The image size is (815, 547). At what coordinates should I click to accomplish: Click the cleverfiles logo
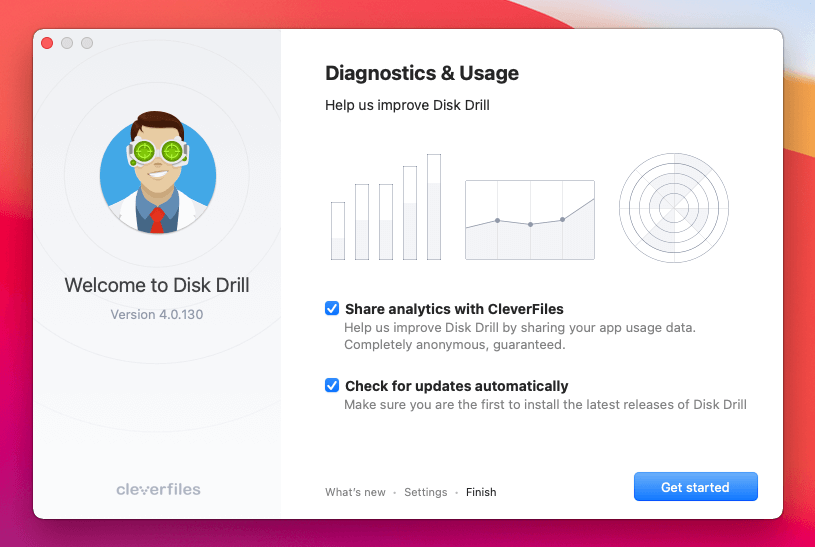(158, 489)
